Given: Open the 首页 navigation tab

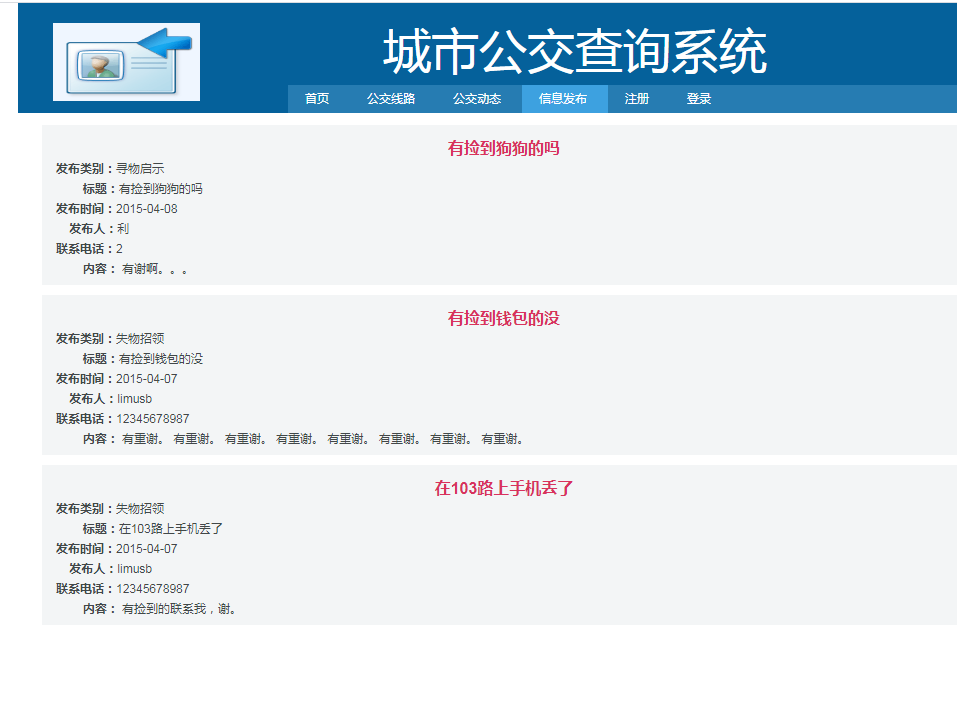Looking at the screenshot, I should point(317,99).
